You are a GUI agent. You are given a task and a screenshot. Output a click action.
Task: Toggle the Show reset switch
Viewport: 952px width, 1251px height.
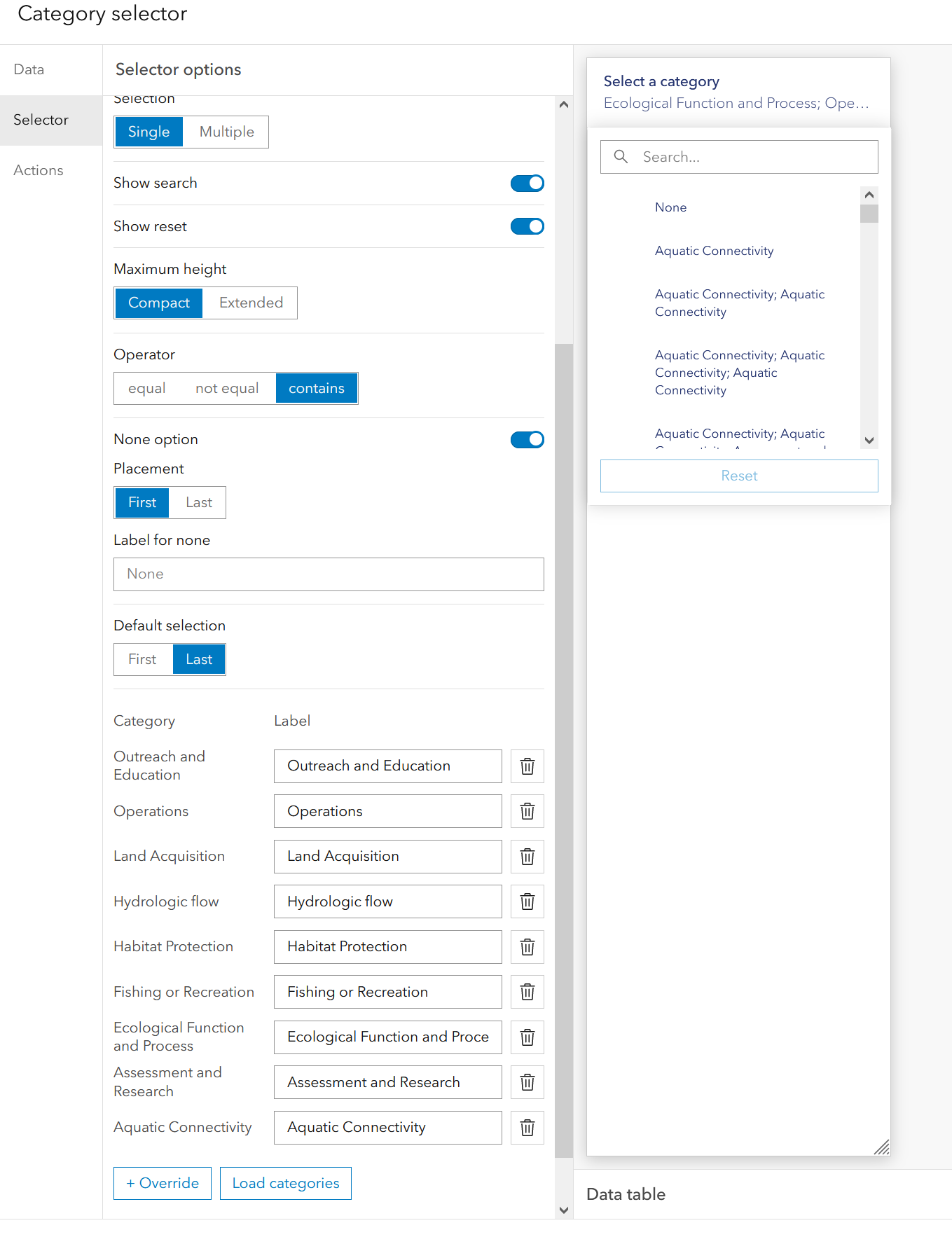pos(527,226)
